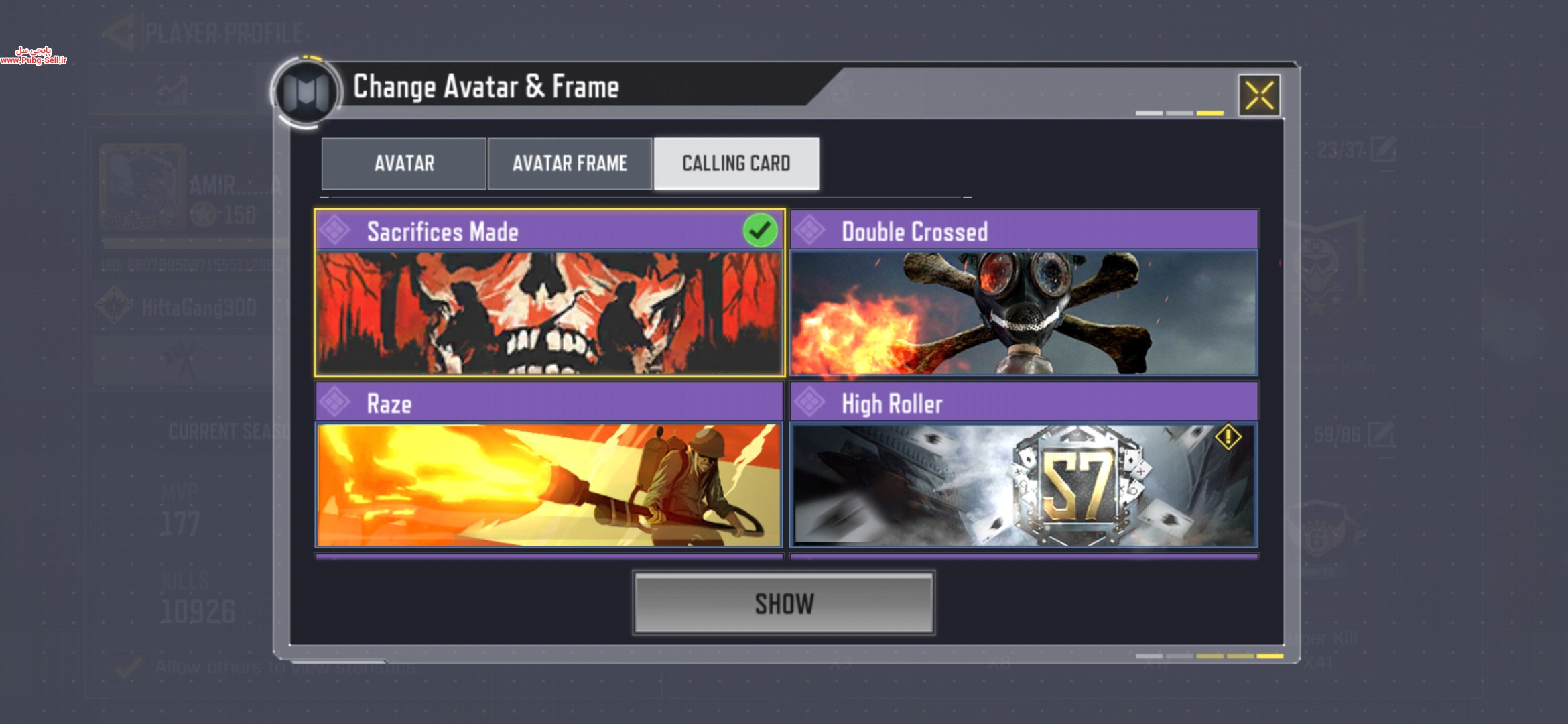
Task: Click the diamond icon beside Double Crossed
Action: click(809, 231)
